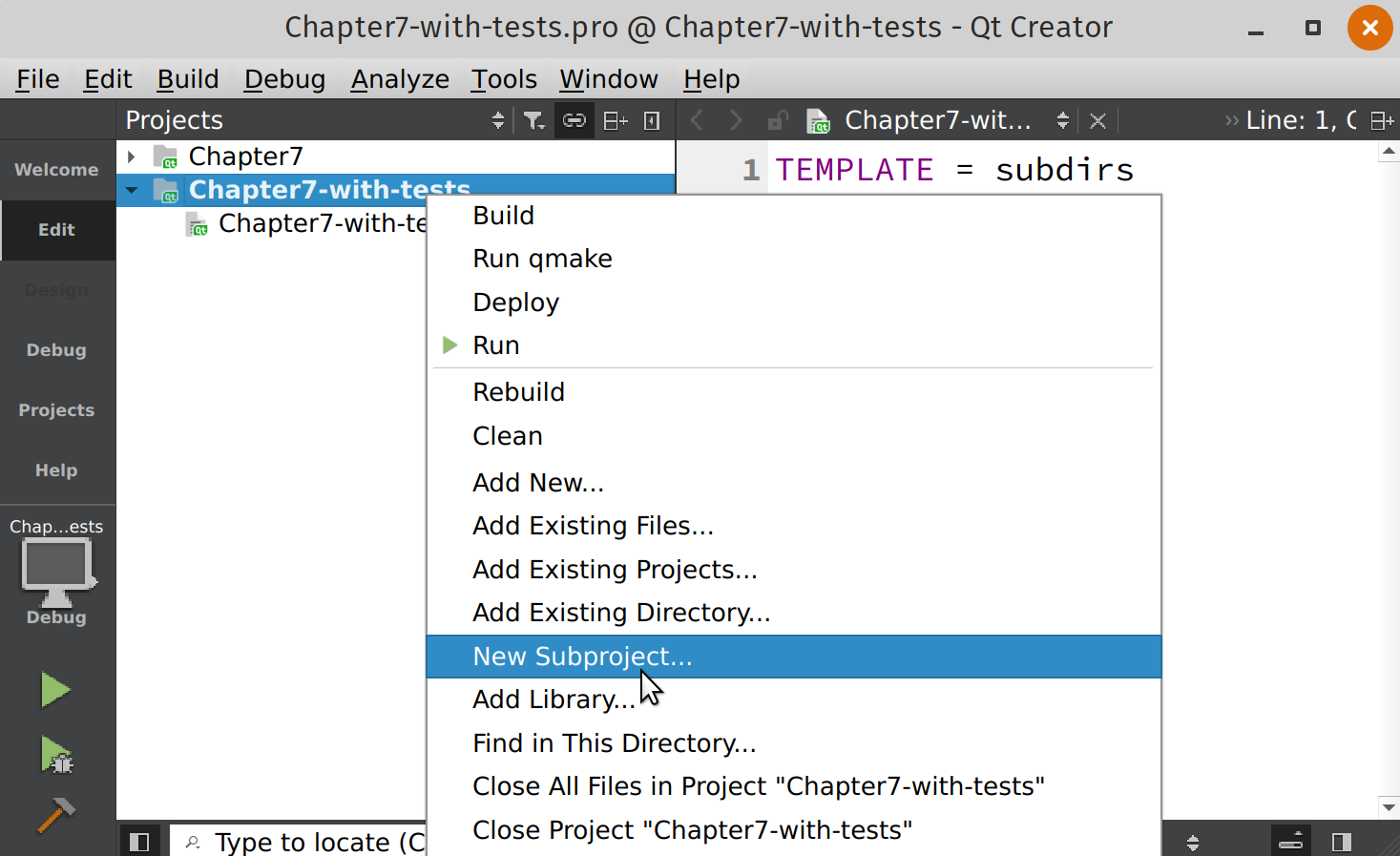Screen dimensions: 1400x856
Task: Switch to the Projects mode button
Action: click(55, 409)
